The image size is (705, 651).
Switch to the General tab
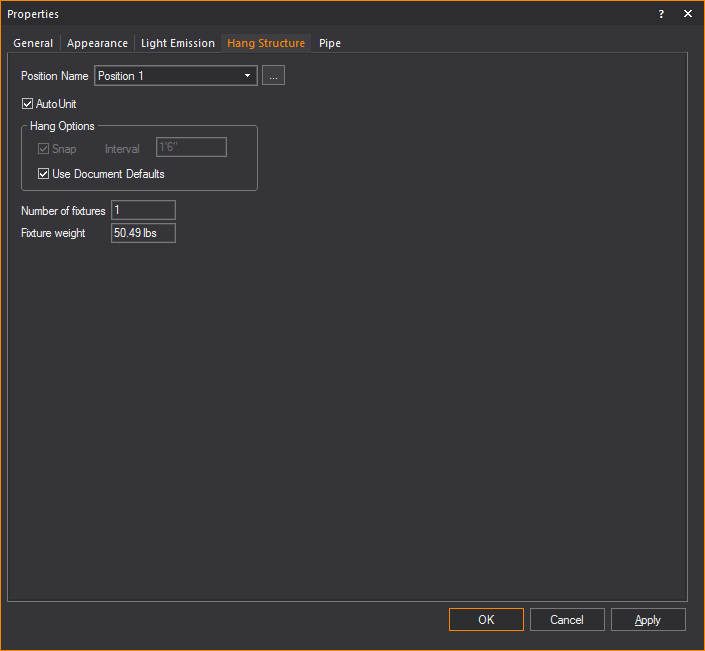click(33, 43)
